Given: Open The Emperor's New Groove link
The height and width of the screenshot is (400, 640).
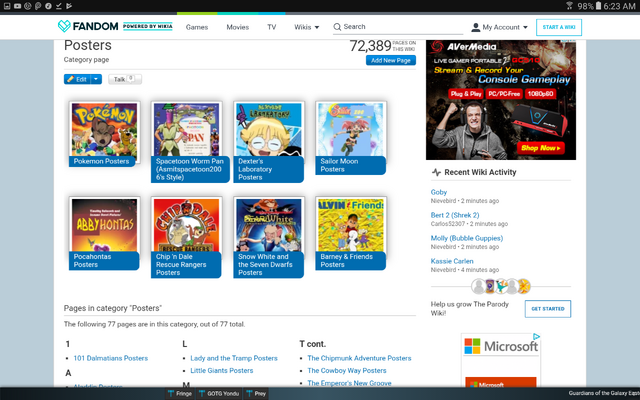Looking at the screenshot, I should click(x=349, y=383).
